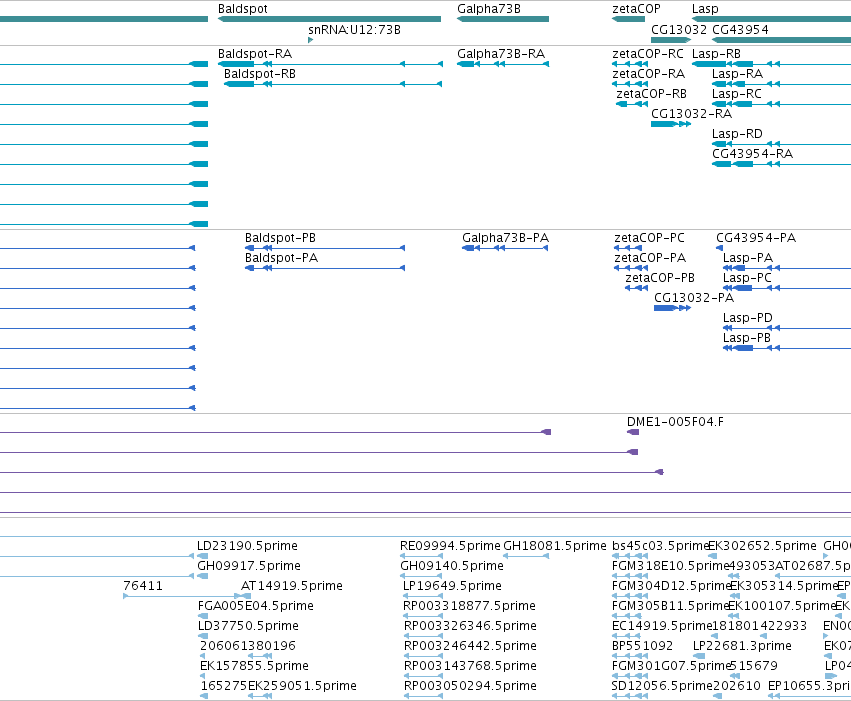Viewport: 851px width, 701px height.
Task: Click the DME1-005F04.F feature label
Action: click(x=675, y=422)
